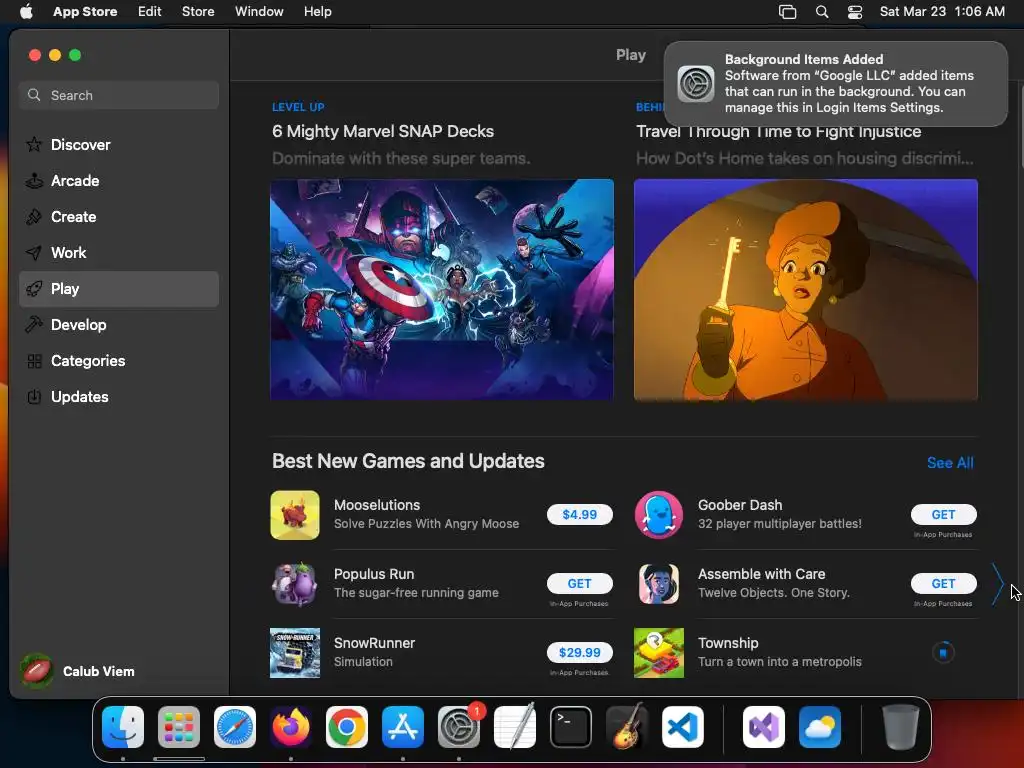Select the Play rocket icon

34,289
